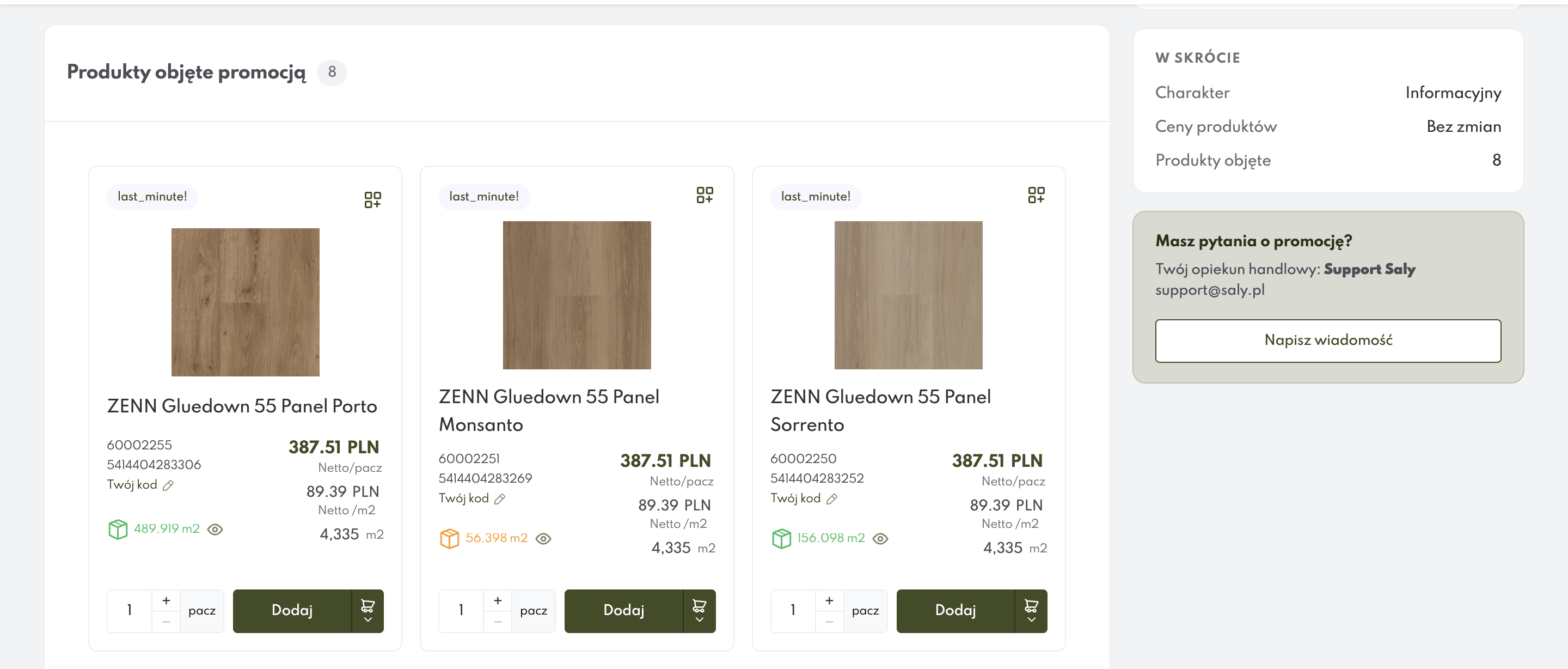
Task: Increase Sorrento quantity with plus
Action: click(830, 601)
